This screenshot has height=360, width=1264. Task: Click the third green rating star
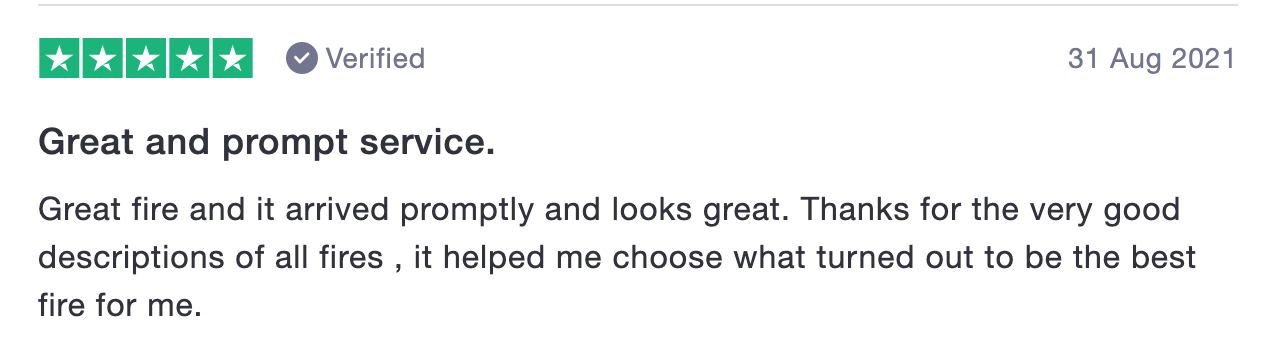(146, 59)
